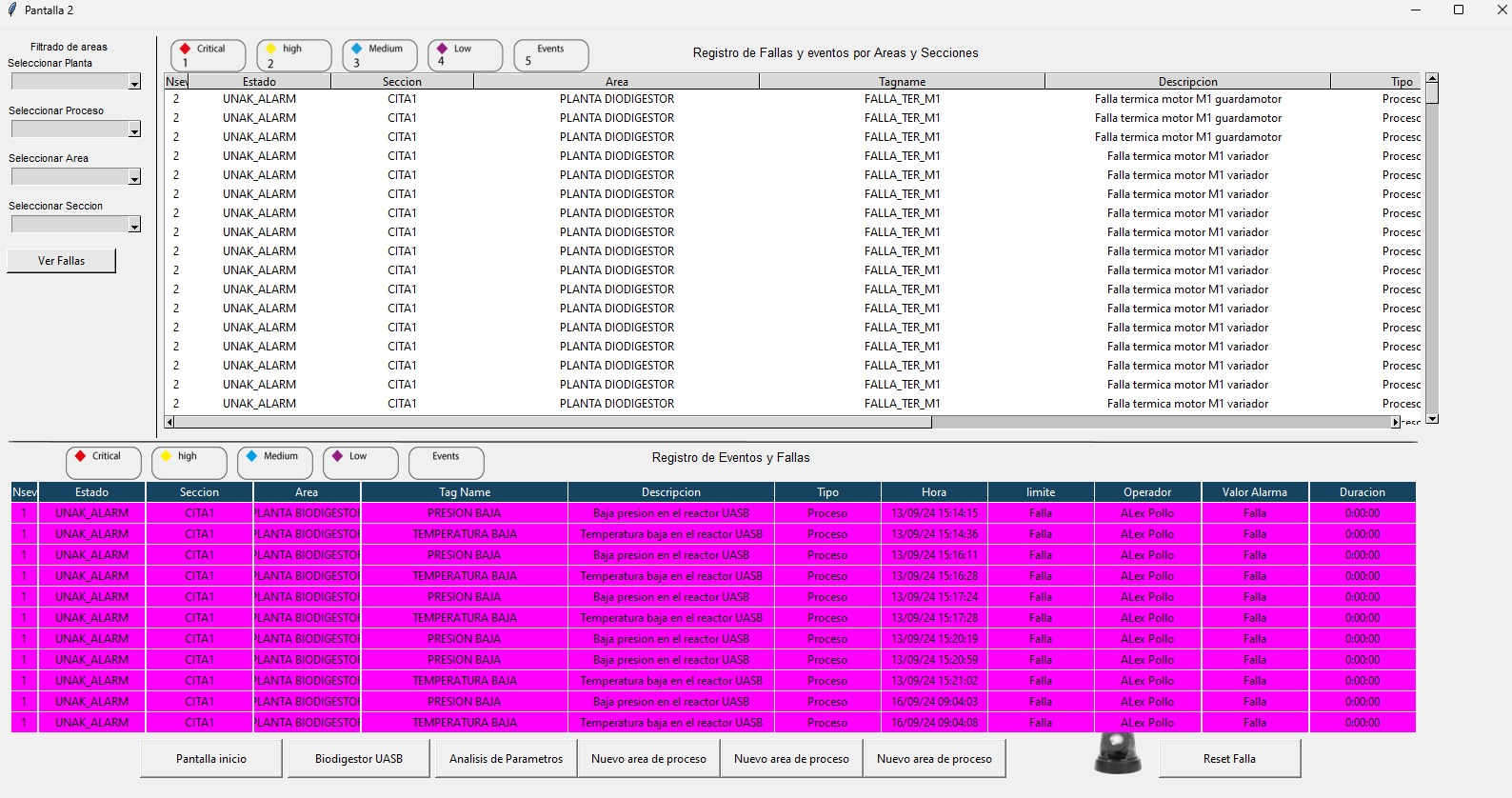Screen dimensions: 1512x798
Task: Click the purple Low filter in the top panel
Action: click(465, 55)
